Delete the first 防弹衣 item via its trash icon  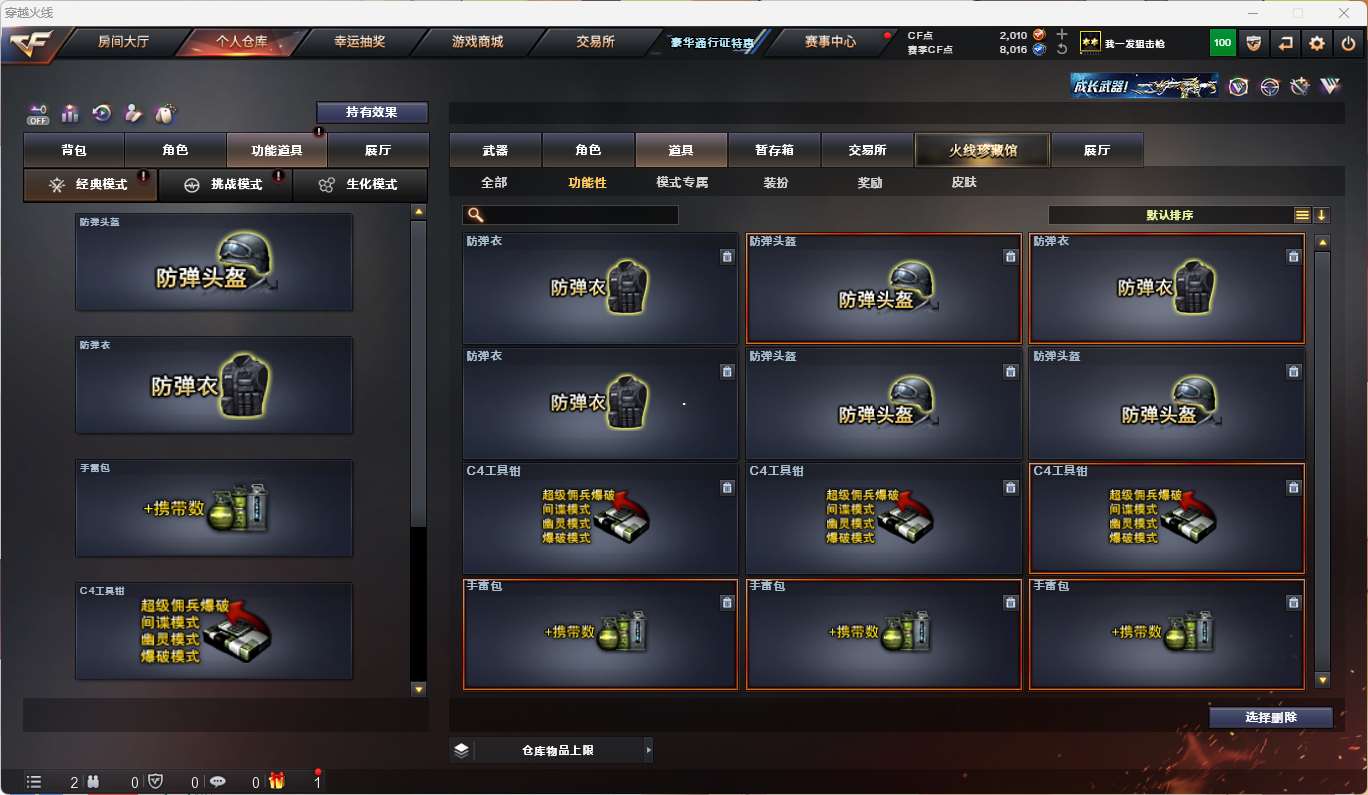pos(727,257)
